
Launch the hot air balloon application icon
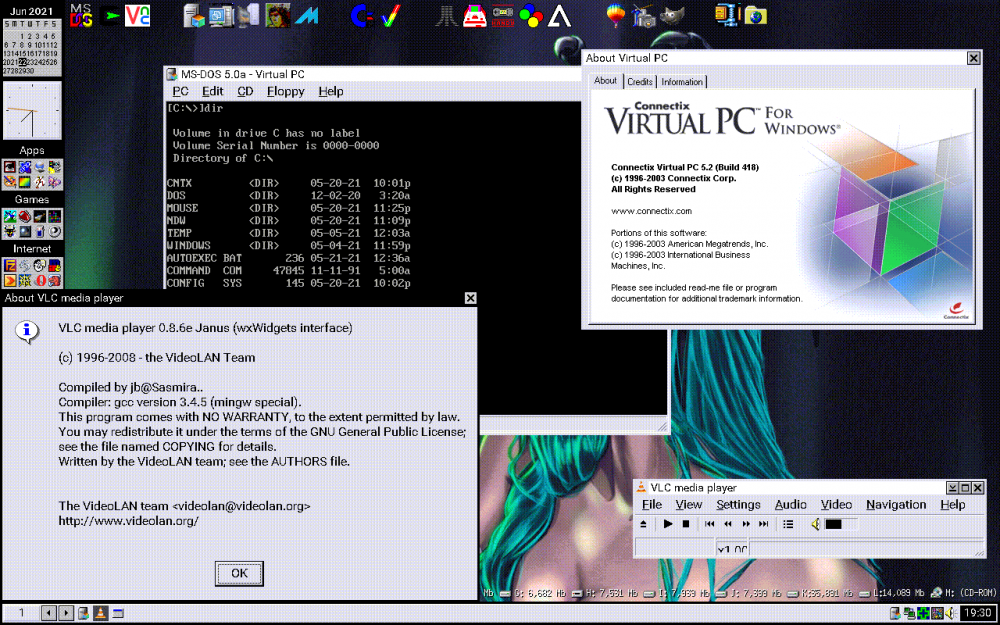pos(617,15)
